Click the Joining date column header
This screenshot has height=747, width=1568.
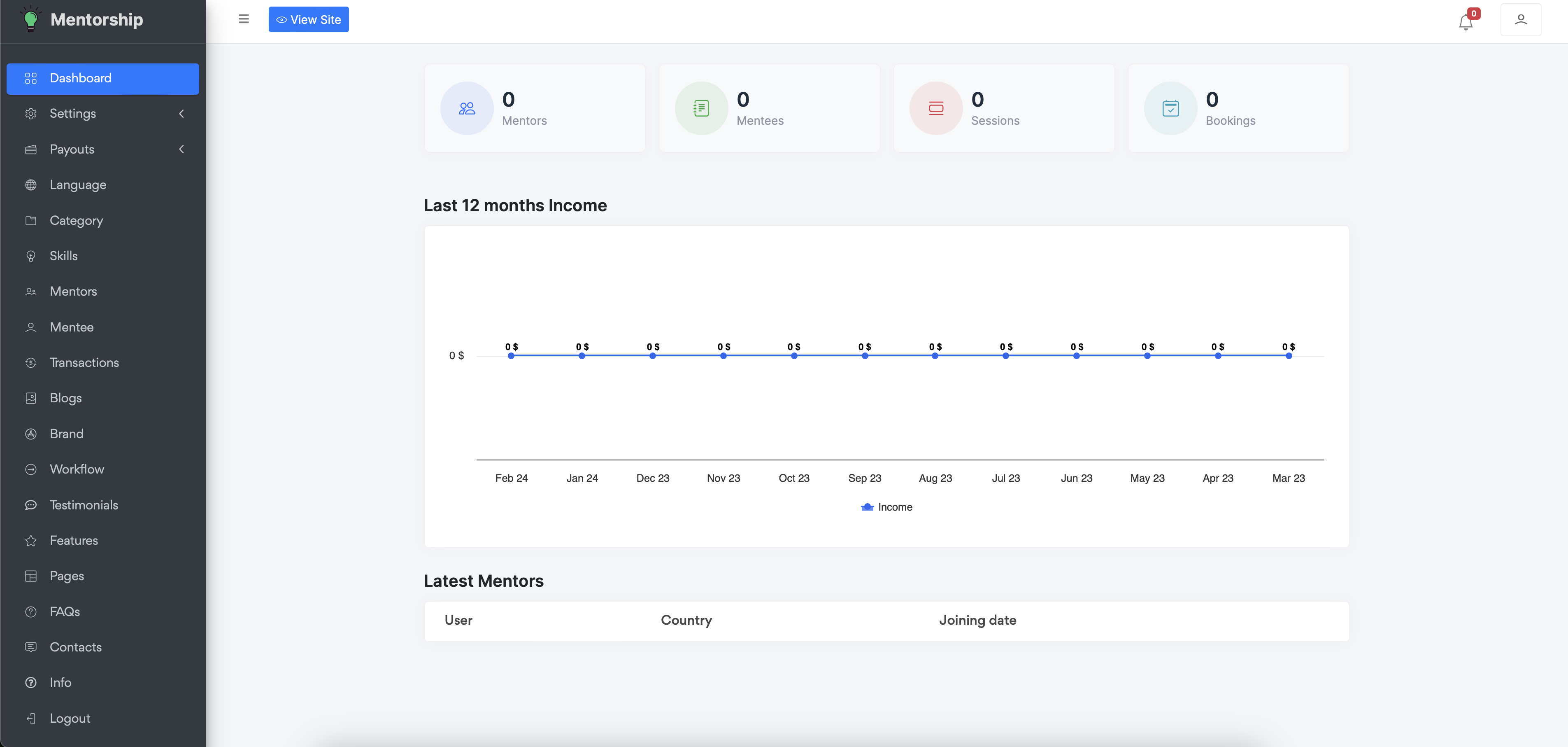pos(977,620)
